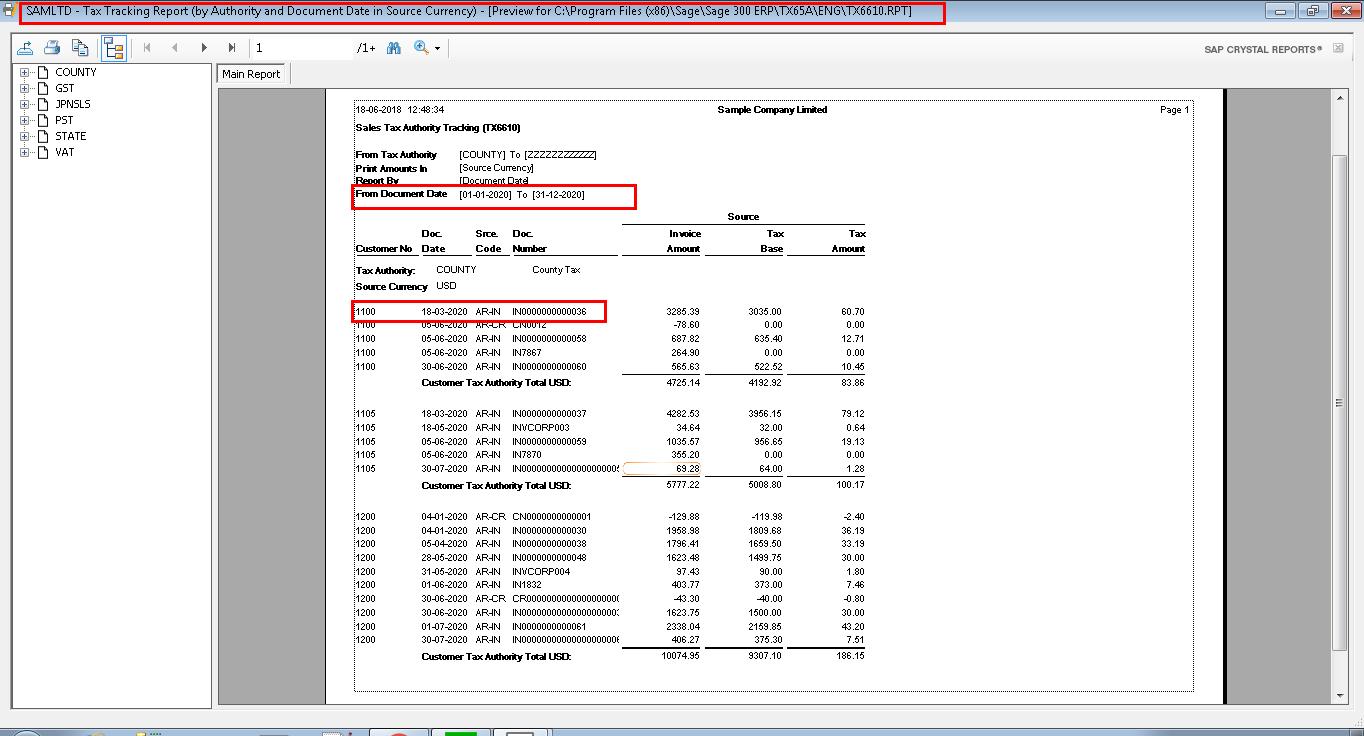
Task: Switch to the Main Report tab
Action: pyautogui.click(x=251, y=74)
